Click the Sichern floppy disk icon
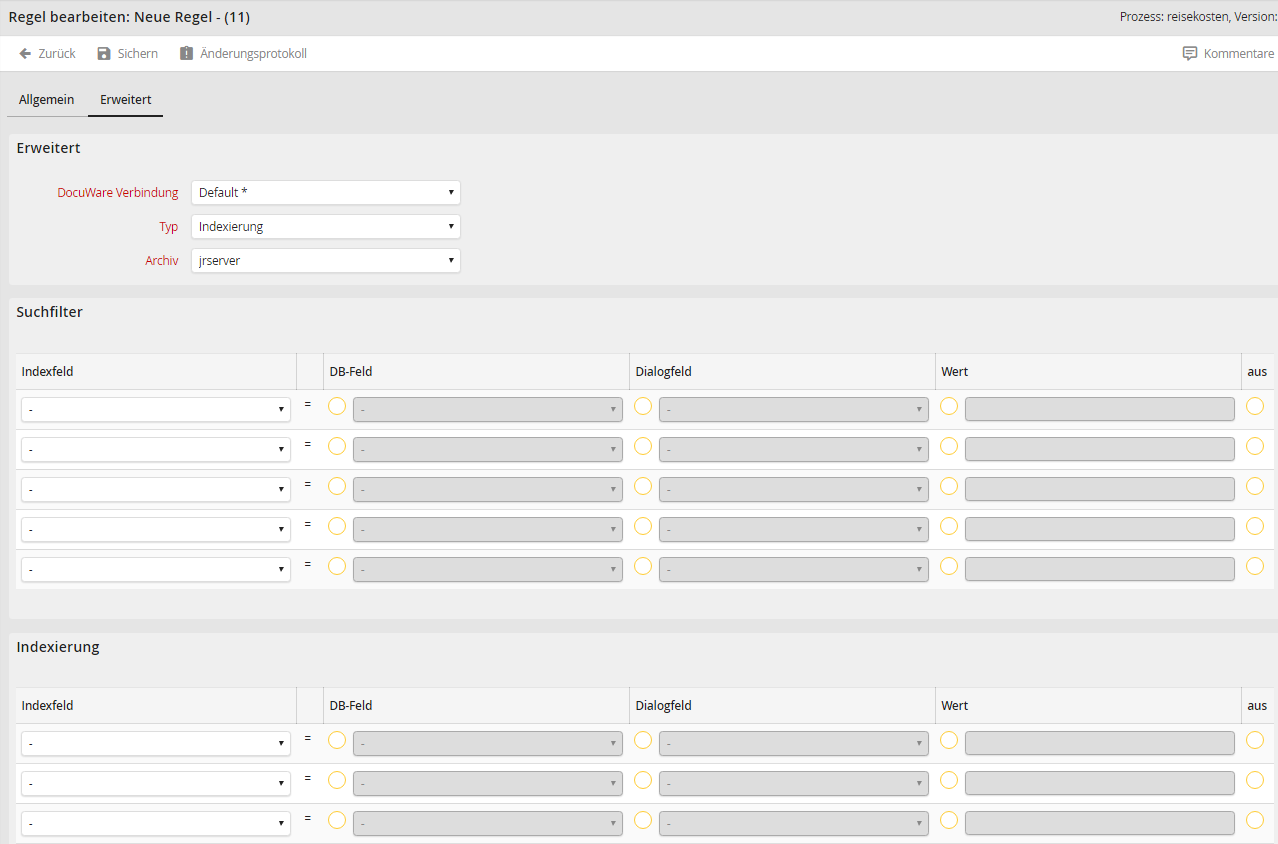Screen dimensions: 1278x844 coord(104,54)
